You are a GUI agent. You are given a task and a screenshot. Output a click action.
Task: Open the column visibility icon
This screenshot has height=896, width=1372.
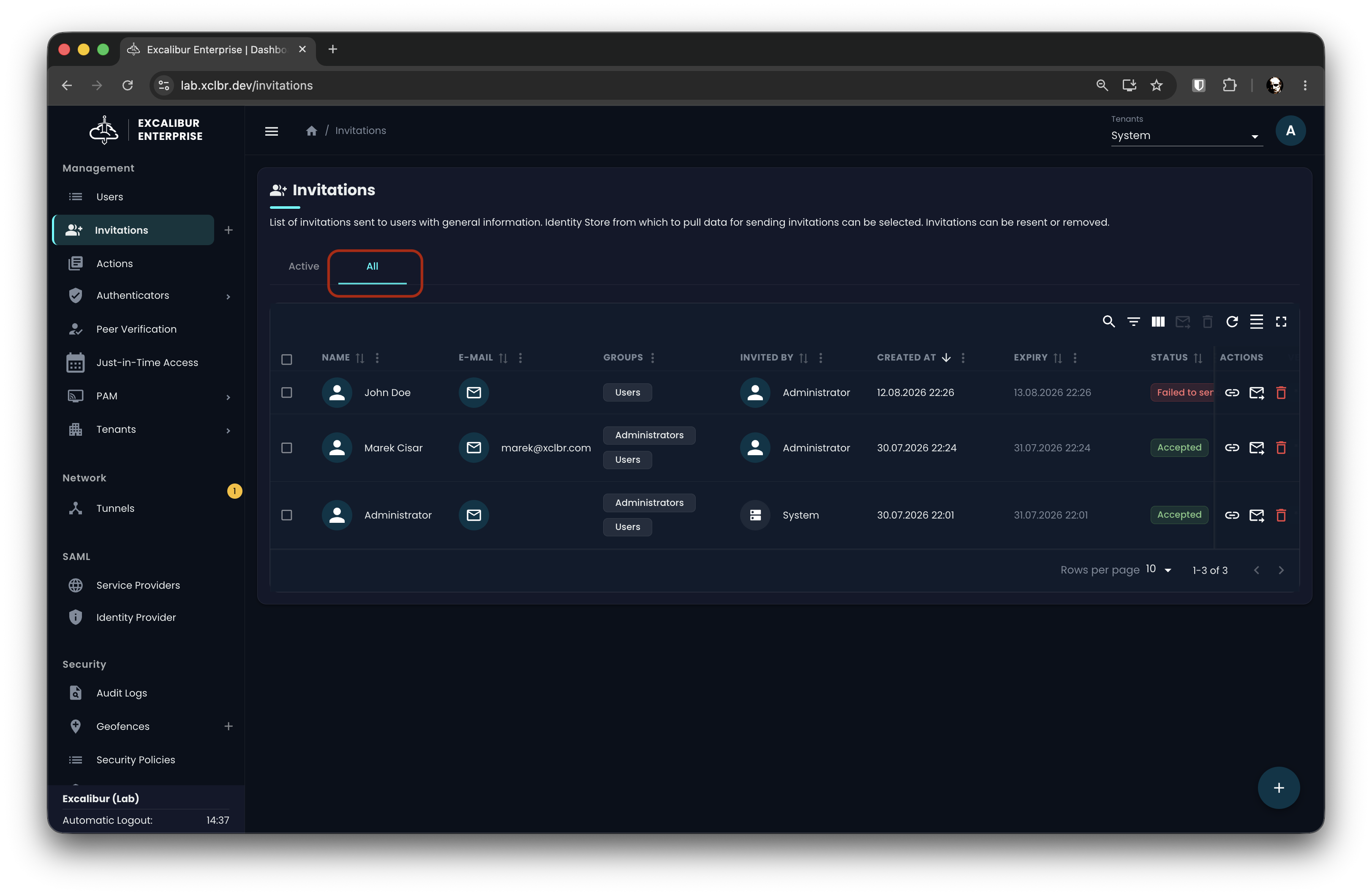click(1157, 321)
